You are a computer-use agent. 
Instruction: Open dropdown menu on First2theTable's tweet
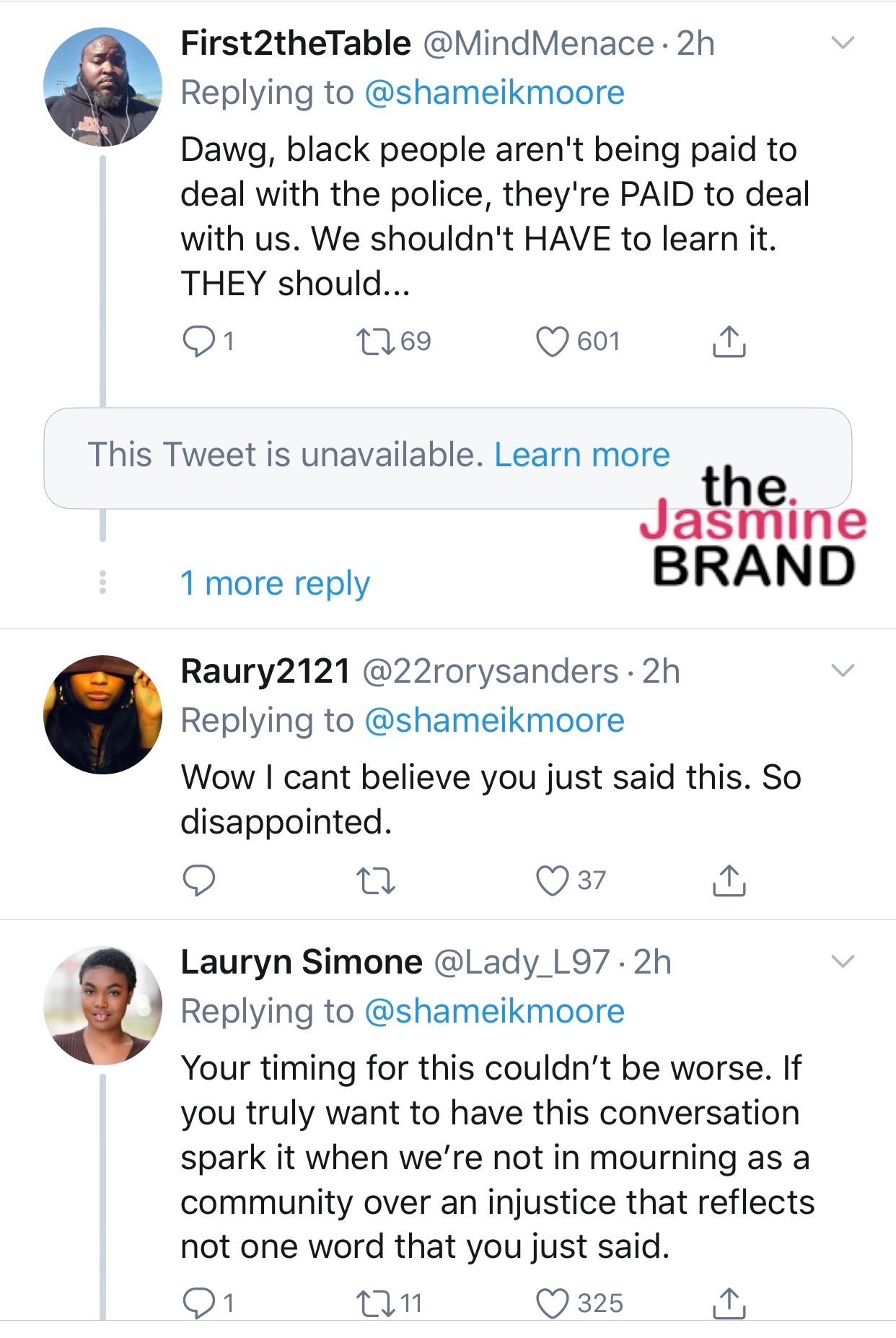843,43
